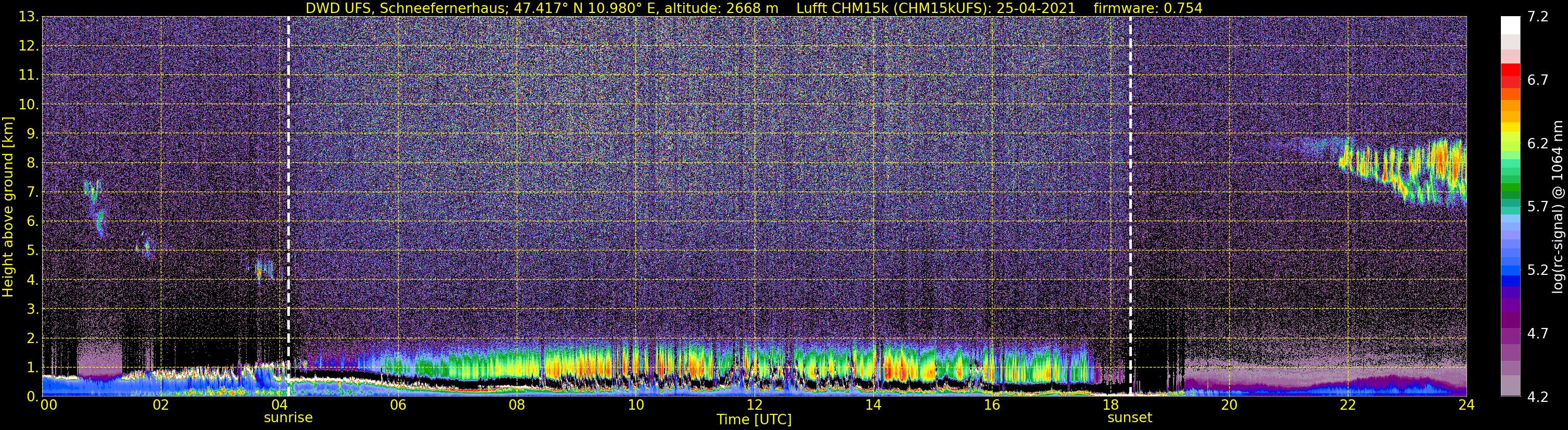Click the "sunrise" label below the time axis

point(288,418)
